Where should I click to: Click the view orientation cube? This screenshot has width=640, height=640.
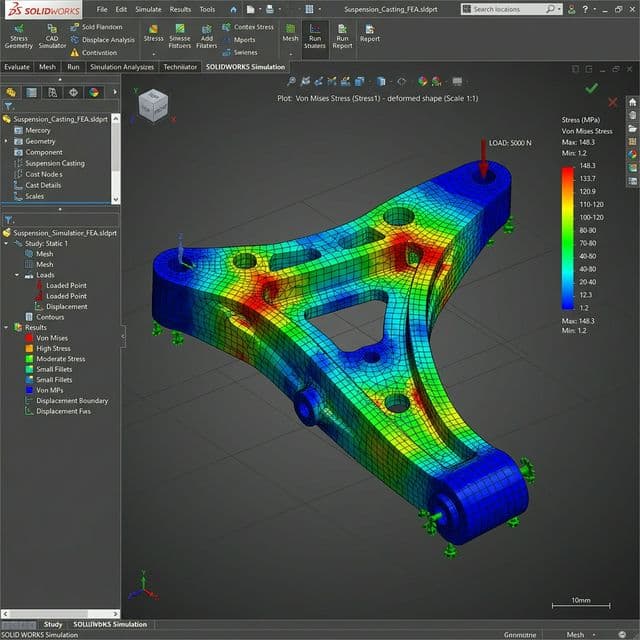coord(153,106)
